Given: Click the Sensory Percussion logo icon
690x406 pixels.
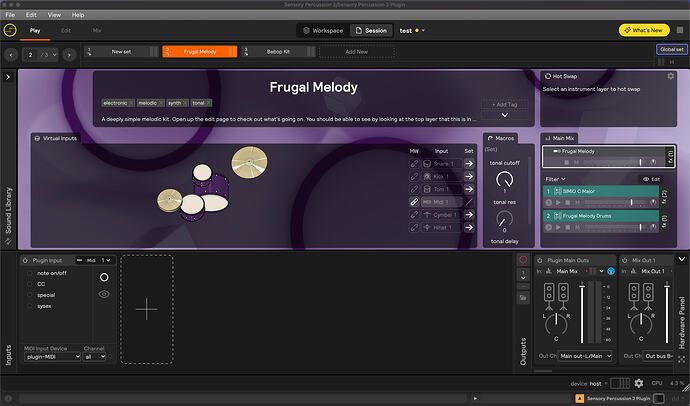Looking at the screenshot, I should point(10,30).
